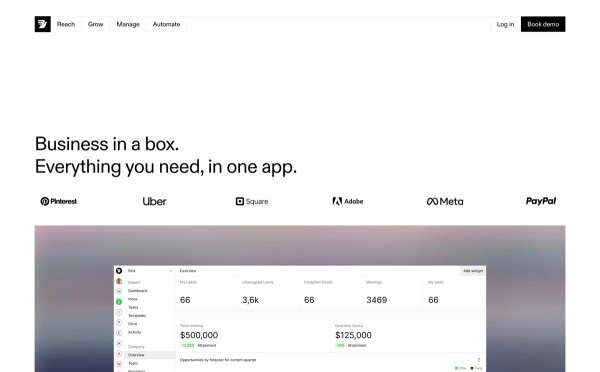
Task: Click the circled P icon in the rail
Action: click(119, 322)
